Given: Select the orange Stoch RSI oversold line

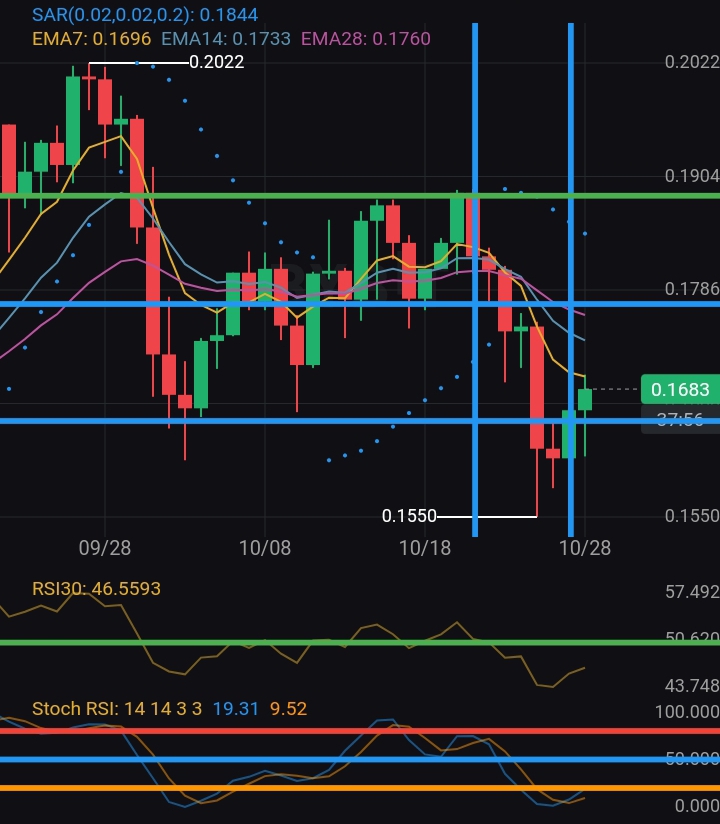Looking at the screenshot, I should (x=360, y=788).
